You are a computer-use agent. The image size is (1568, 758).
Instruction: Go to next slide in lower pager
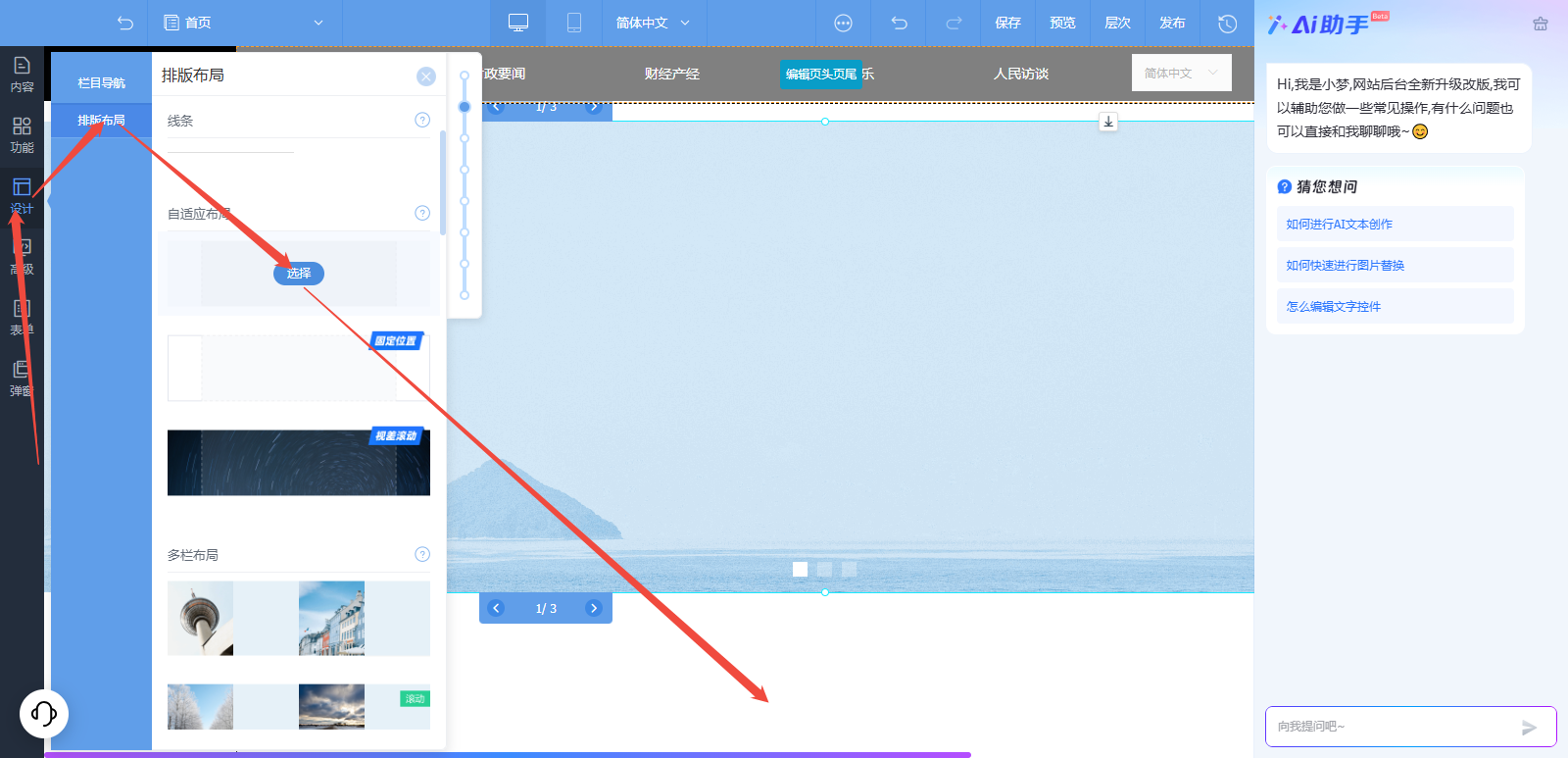[593, 608]
